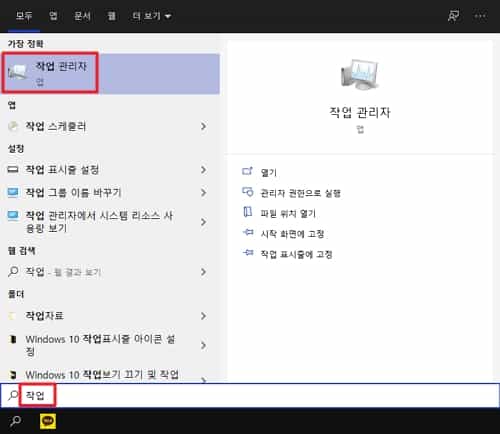Click the run-as-administrator shield icon

click(247, 192)
